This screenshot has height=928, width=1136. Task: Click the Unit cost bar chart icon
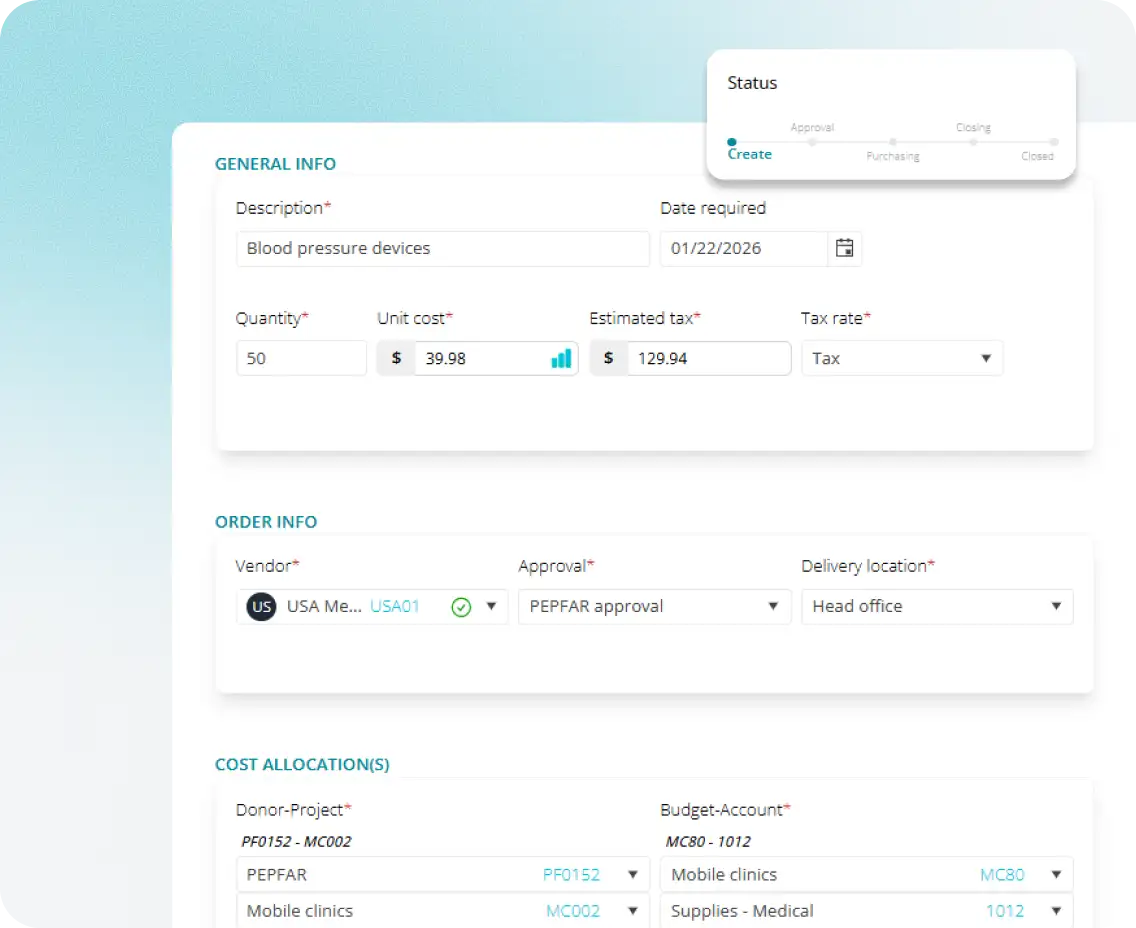(x=561, y=359)
